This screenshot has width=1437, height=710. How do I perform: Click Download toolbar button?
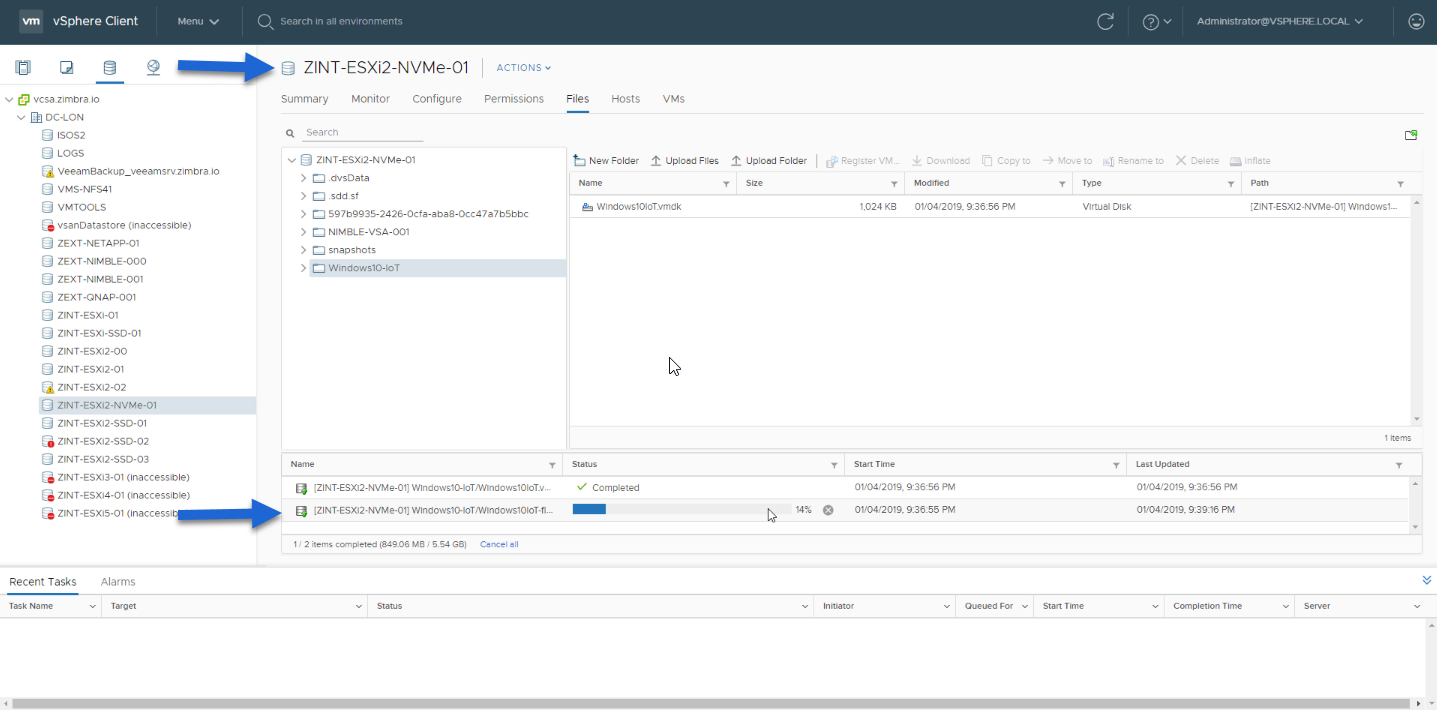point(941,160)
